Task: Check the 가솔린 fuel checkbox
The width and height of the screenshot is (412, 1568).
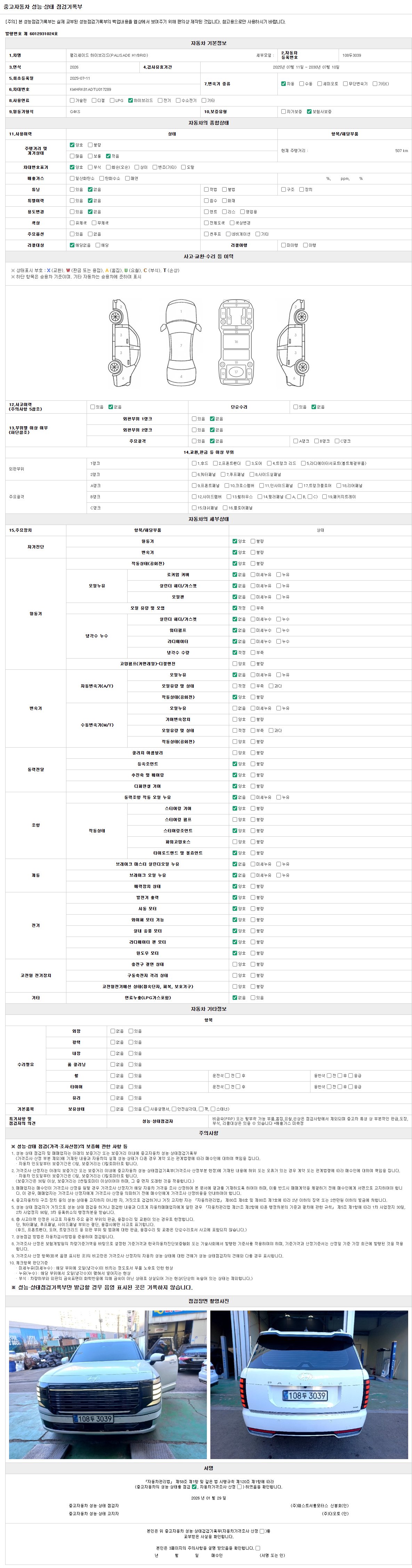Action: point(72,101)
